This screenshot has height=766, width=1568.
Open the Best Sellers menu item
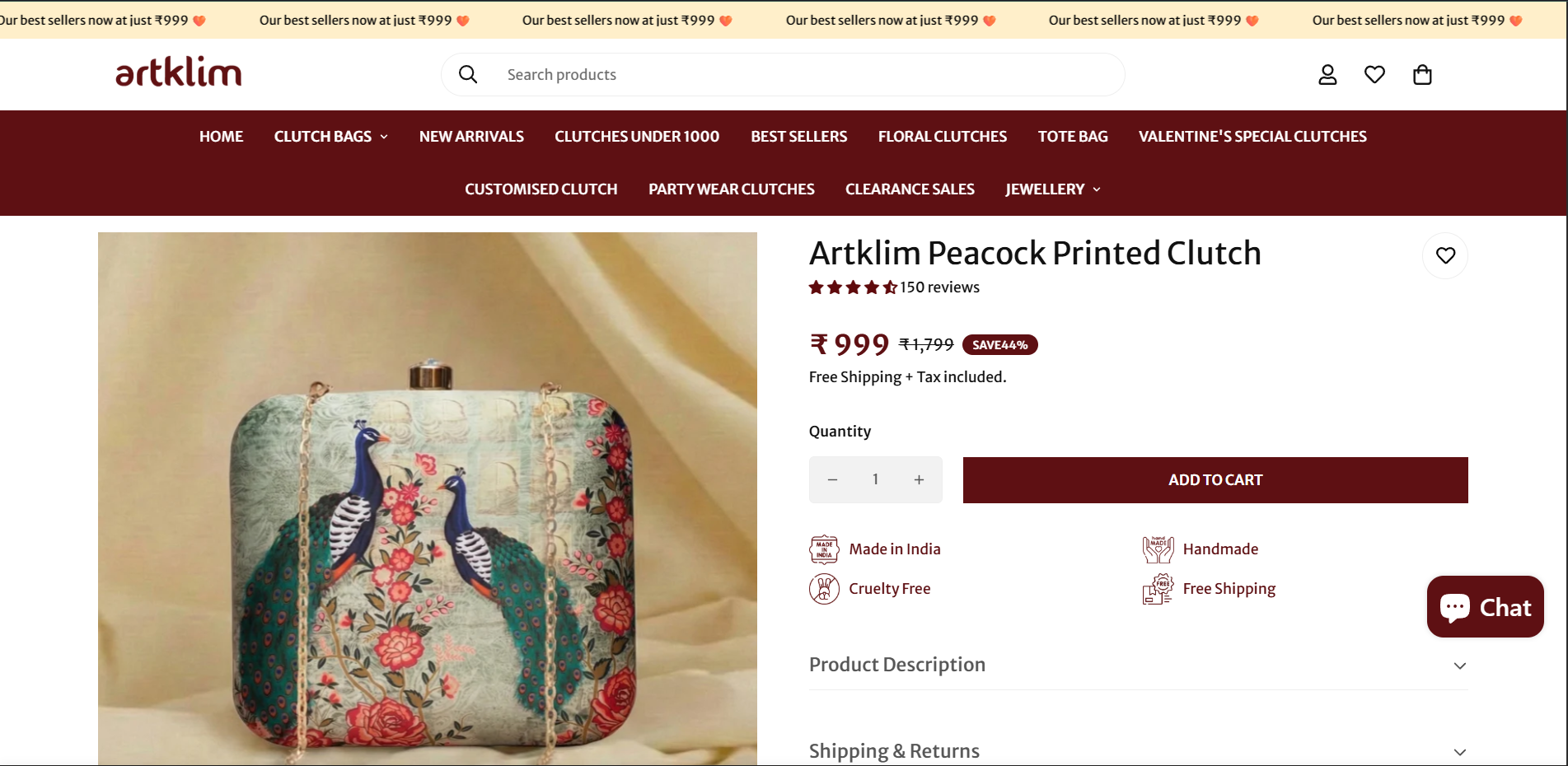[x=798, y=136]
